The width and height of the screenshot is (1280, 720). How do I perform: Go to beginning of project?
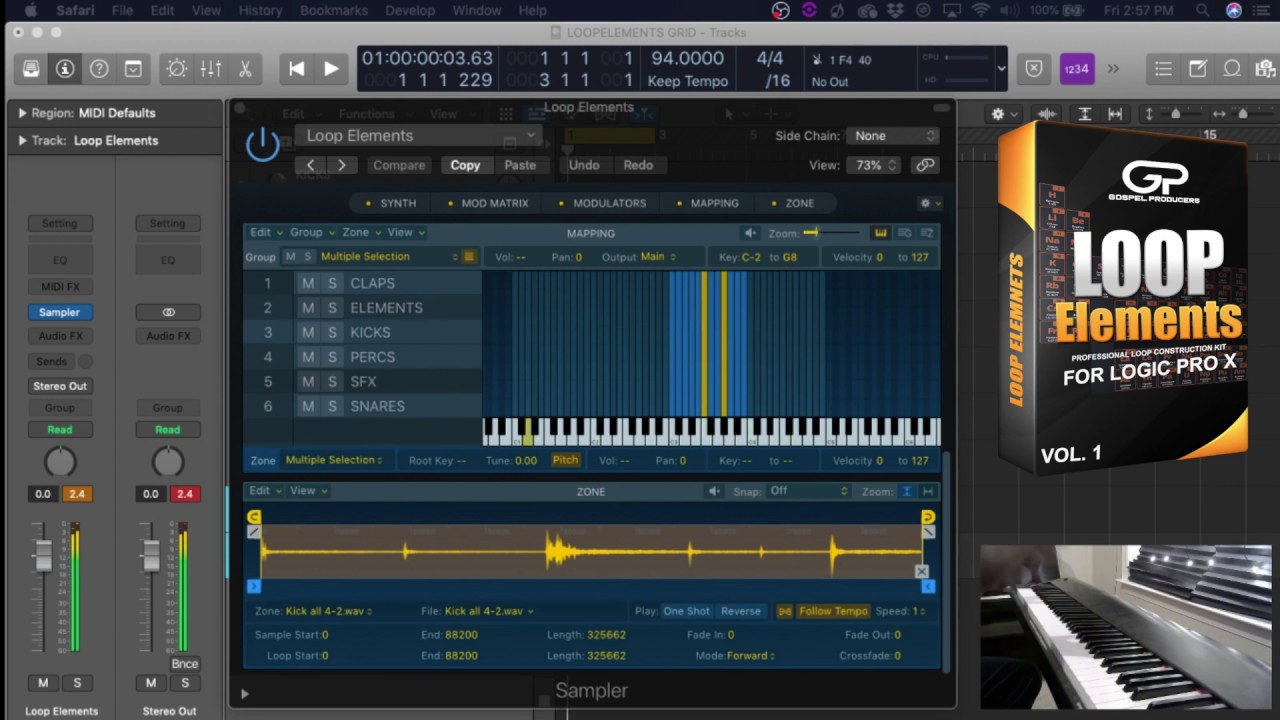click(296, 69)
